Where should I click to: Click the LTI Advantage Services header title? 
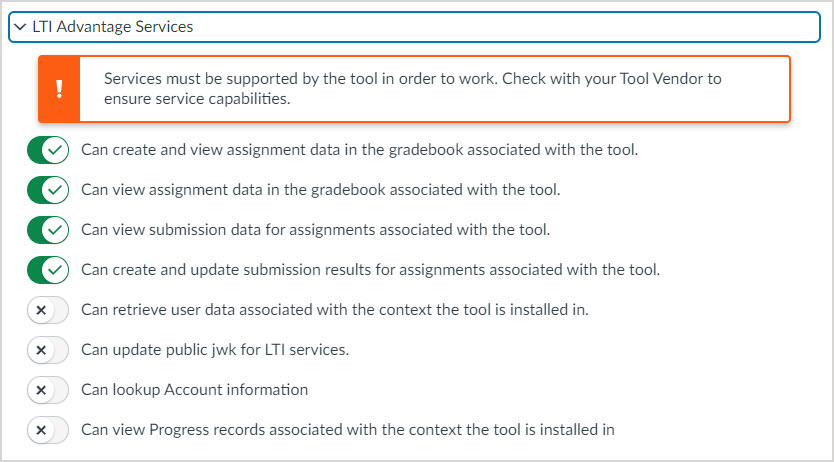pyautogui.click(x=112, y=27)
